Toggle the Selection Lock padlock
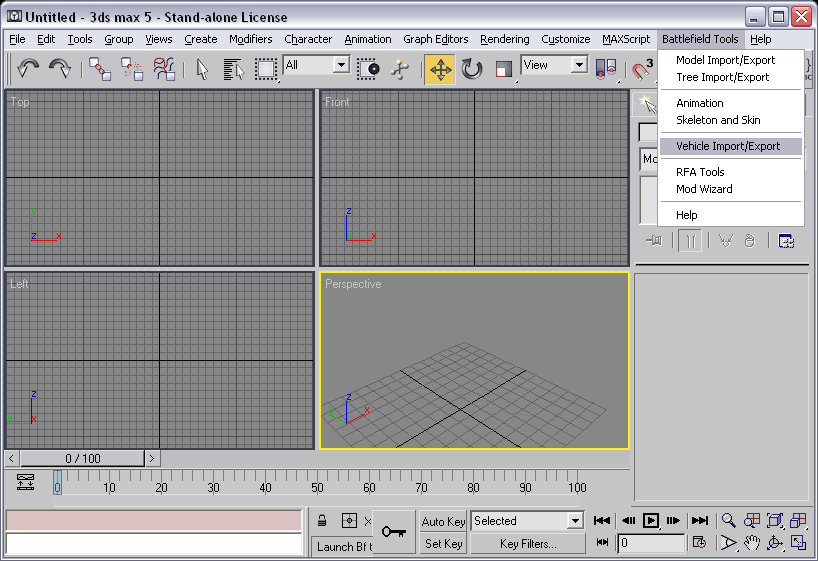The image size is (818, 561). click(x=322, y=521)
